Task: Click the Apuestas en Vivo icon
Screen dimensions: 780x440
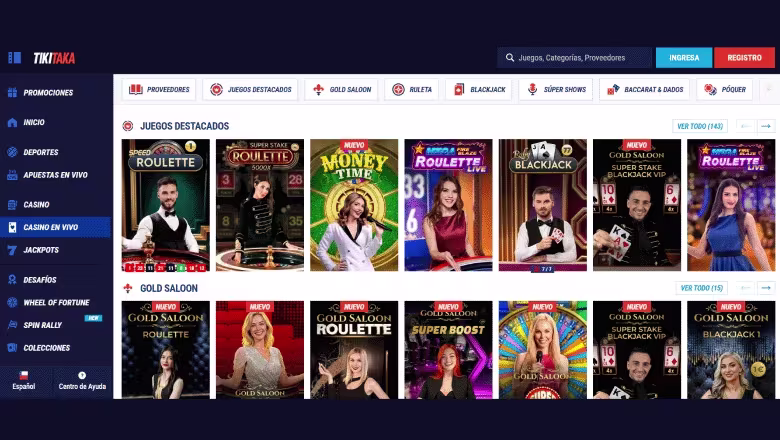Action: [12, 175]
